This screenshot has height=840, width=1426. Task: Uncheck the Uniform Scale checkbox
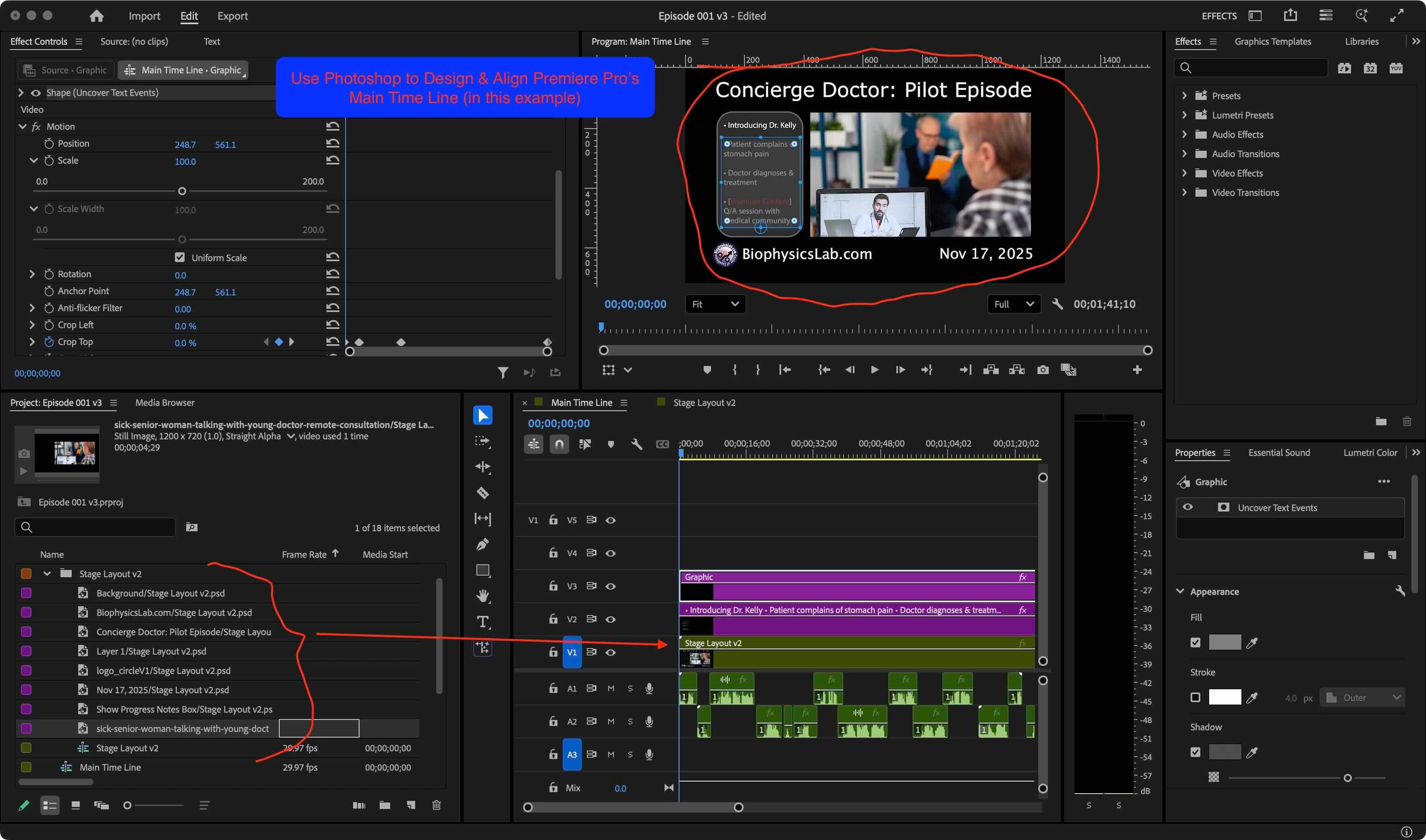click(180, 258)
